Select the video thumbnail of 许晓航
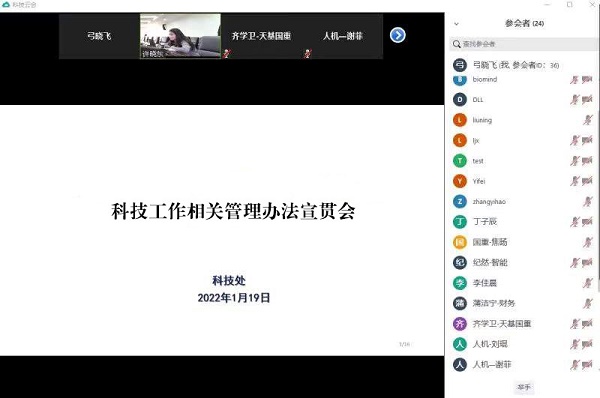This screenshot has width=600, height=398. coord(180,36)
